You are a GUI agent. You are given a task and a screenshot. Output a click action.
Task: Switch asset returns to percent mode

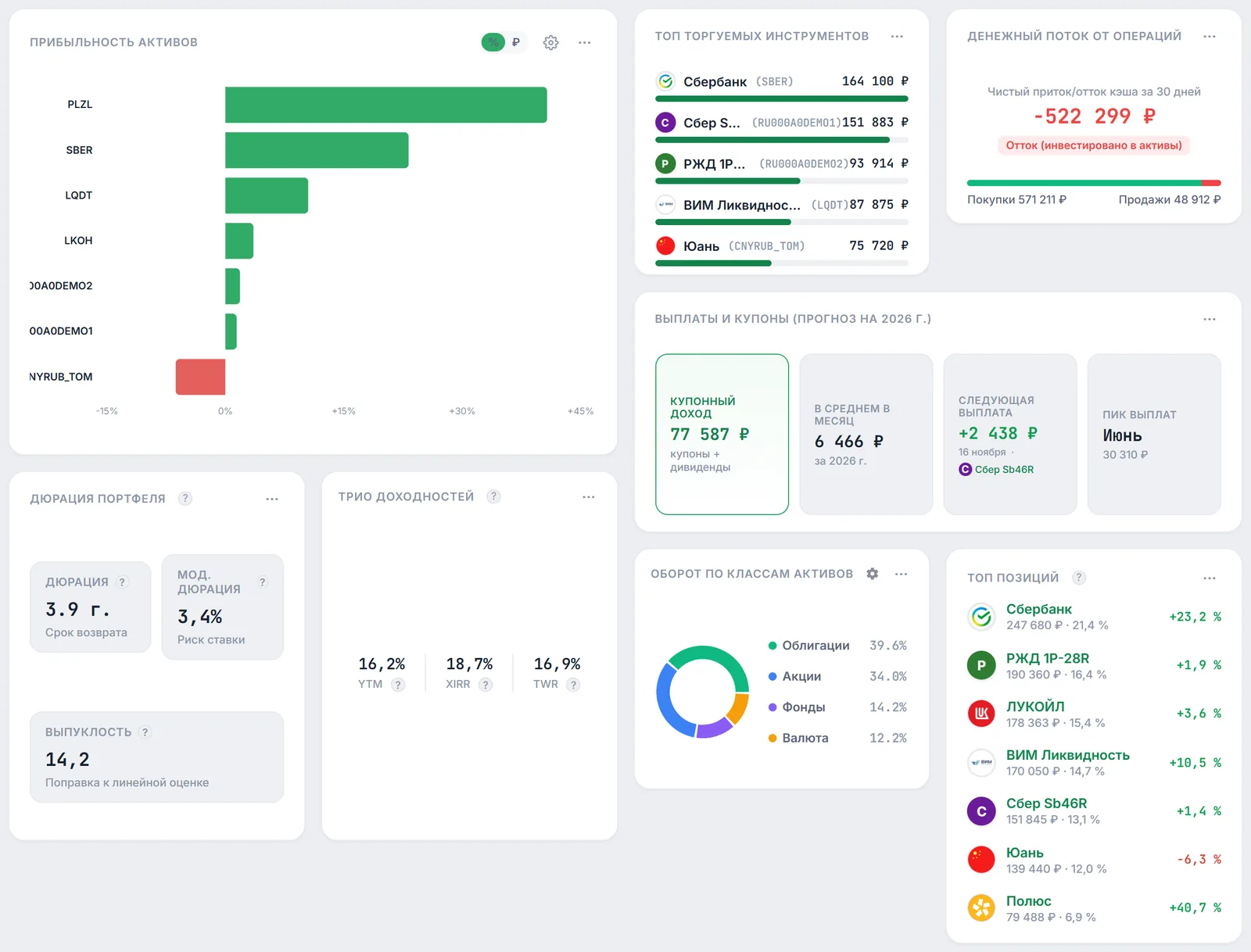tap(493, 42)
